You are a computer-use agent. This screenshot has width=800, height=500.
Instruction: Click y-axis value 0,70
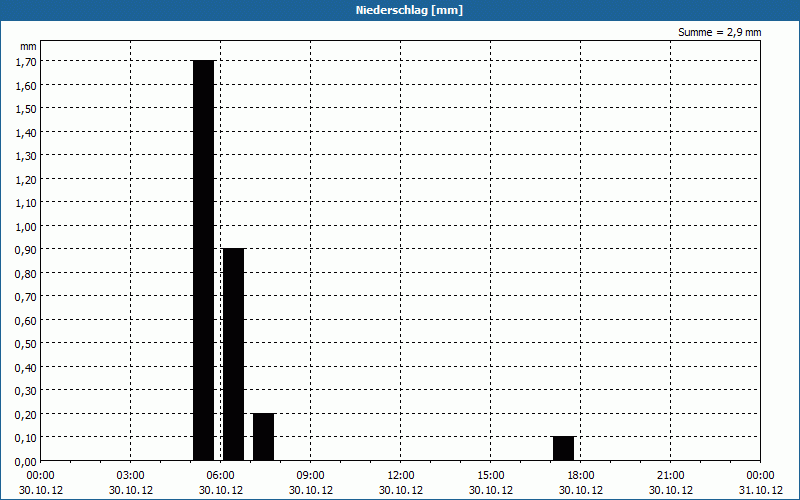(x=26, y=297)
